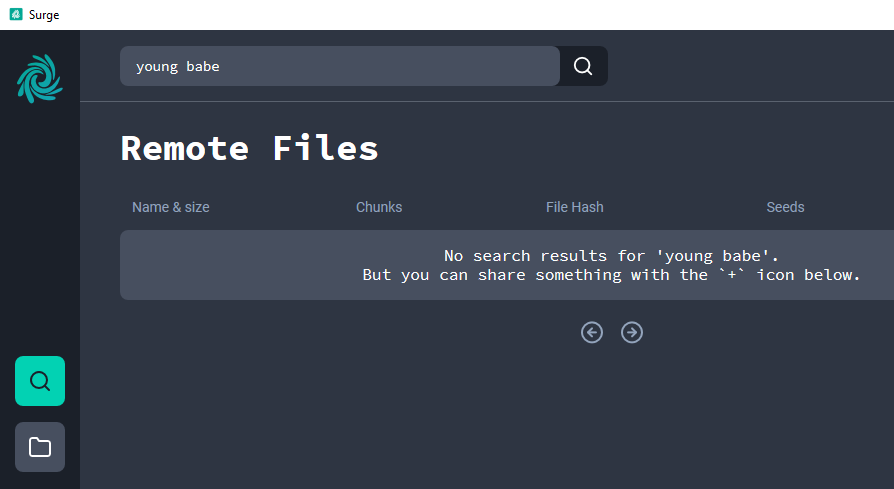Open the folder icon in the sidebar
This screenshot has height=489, width=894.
[40, 447]
